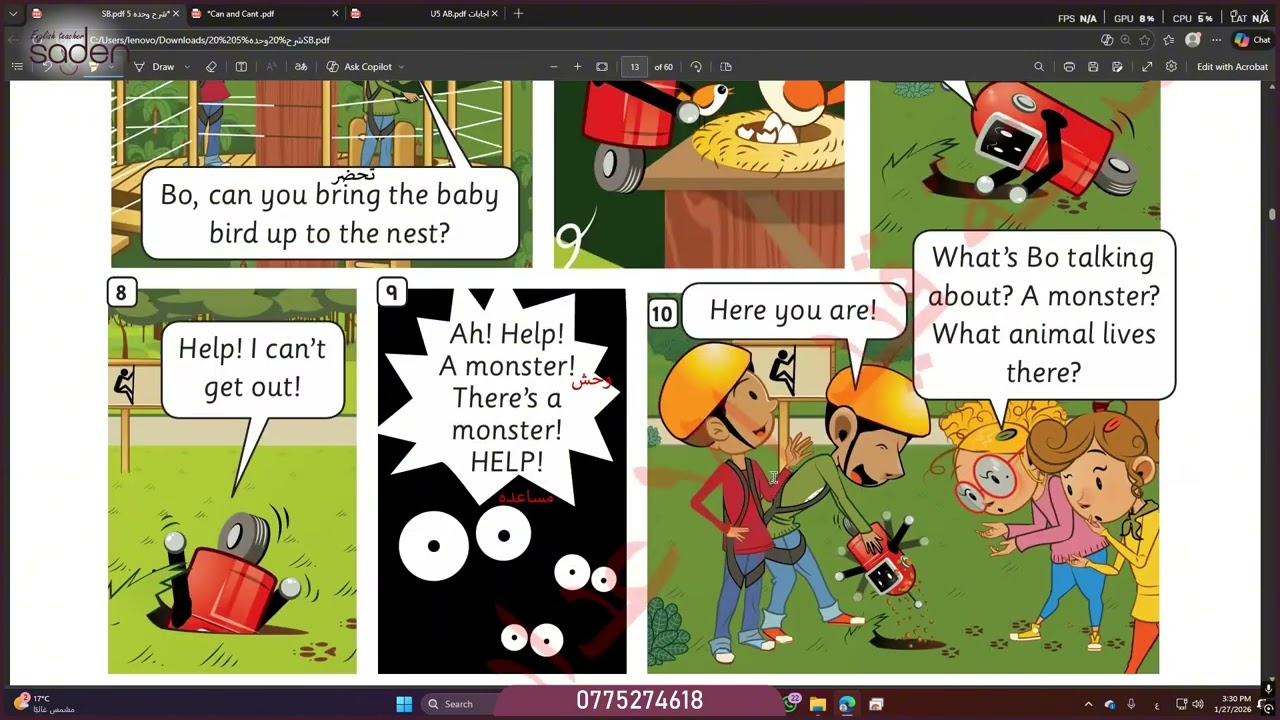Expand the Draw tool options arrow
1280x720 pixels.
pyautogui.click(x=187, y=67)
